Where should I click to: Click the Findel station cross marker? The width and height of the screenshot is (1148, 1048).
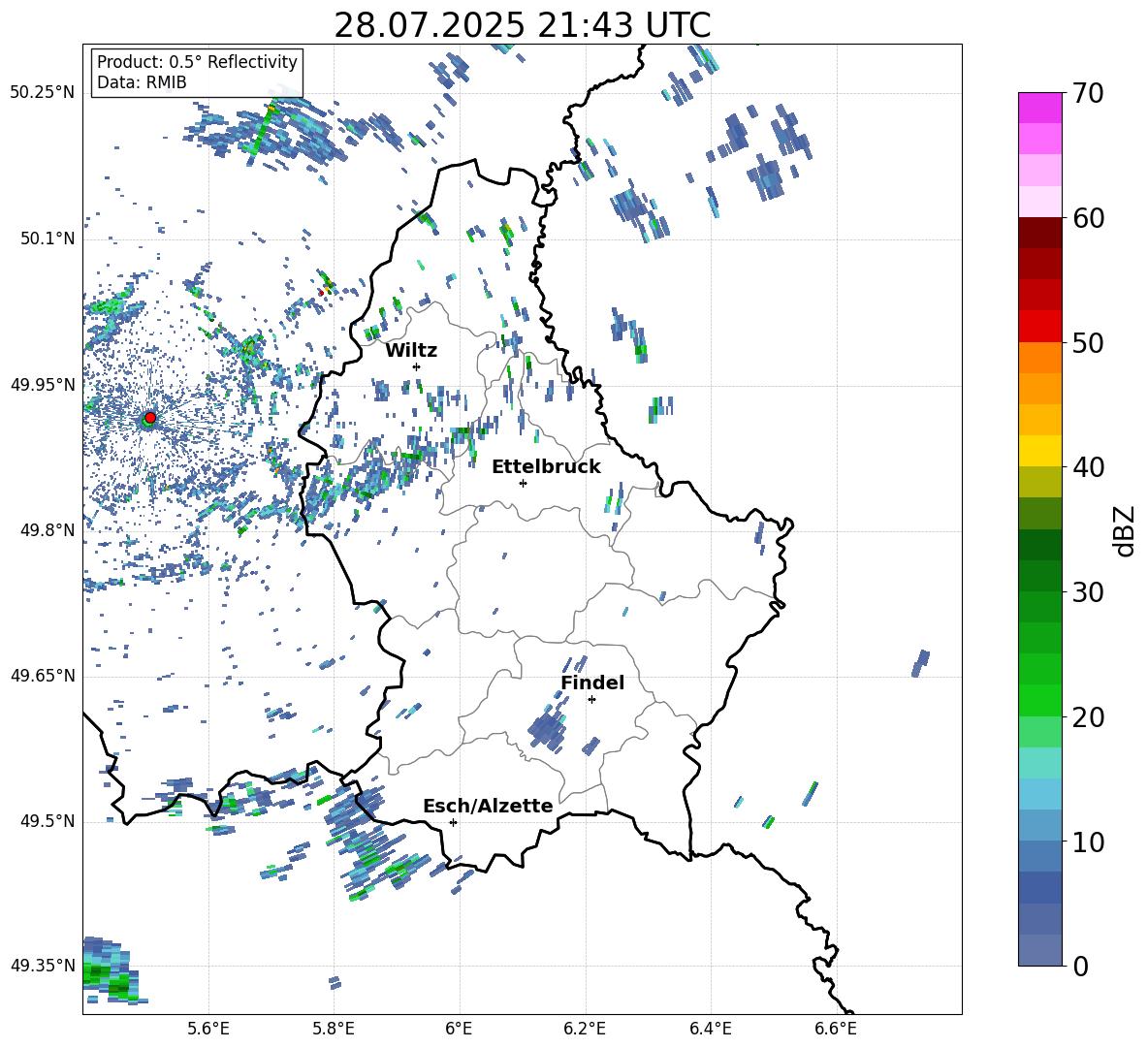pos(591,700)
